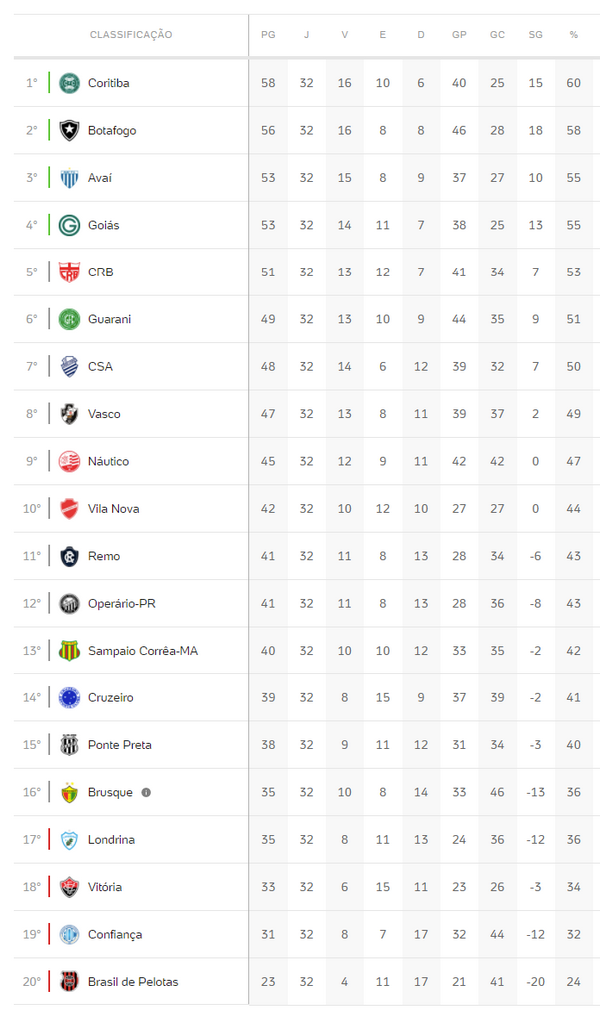This screenshot has width=600, height=1017.
Task: Click the Londrina team name
Action: (x=111, y=840)
